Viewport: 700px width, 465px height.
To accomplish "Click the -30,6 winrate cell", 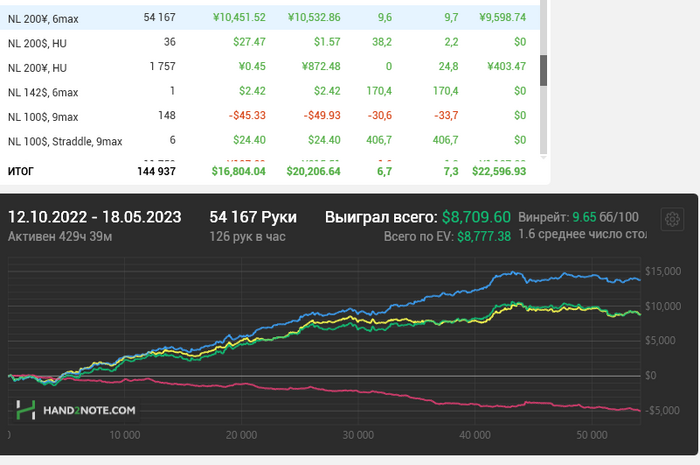I will 379,116.
